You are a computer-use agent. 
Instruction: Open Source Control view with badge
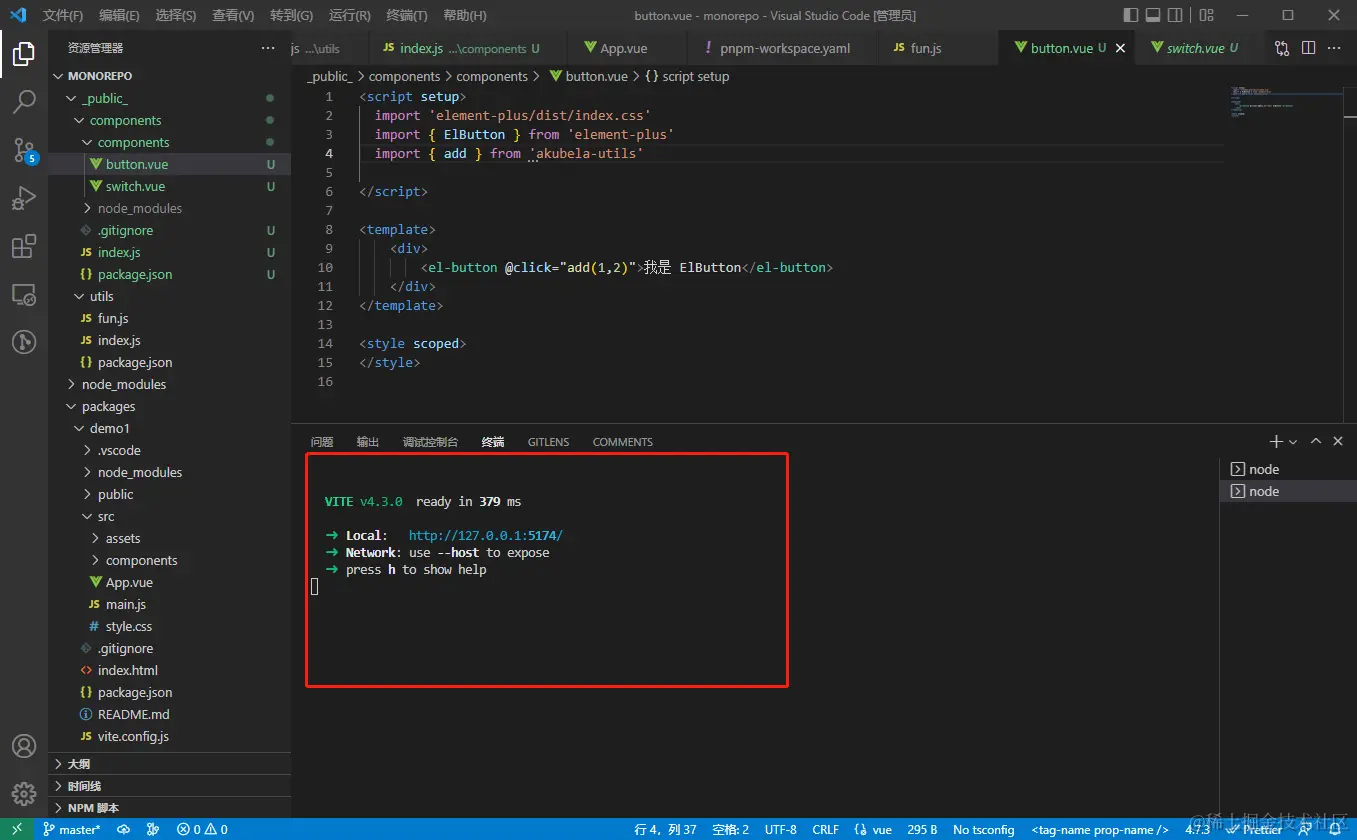pyautogui.click(x=24, y=150)
